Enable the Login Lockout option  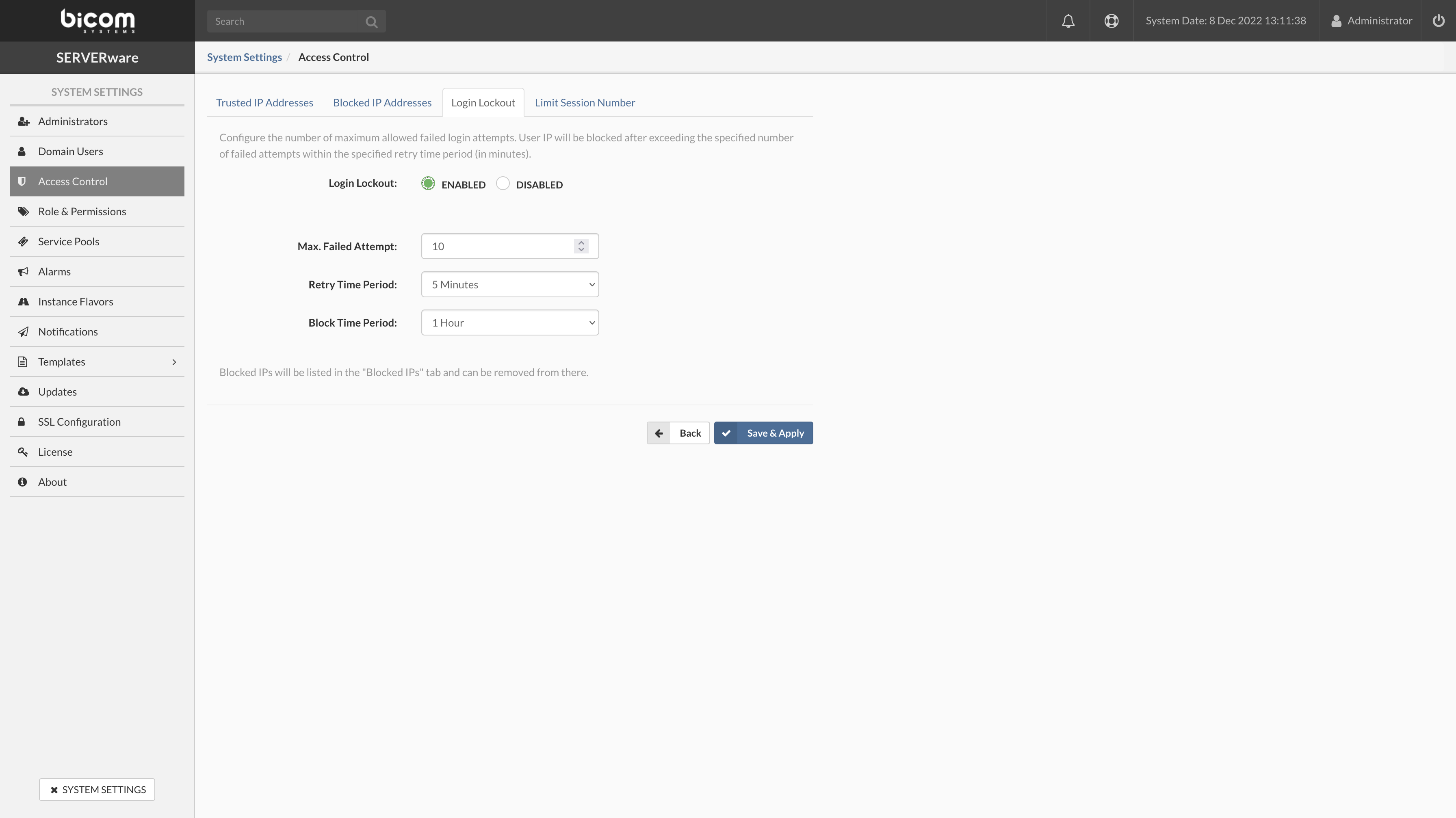click(428, 183)
